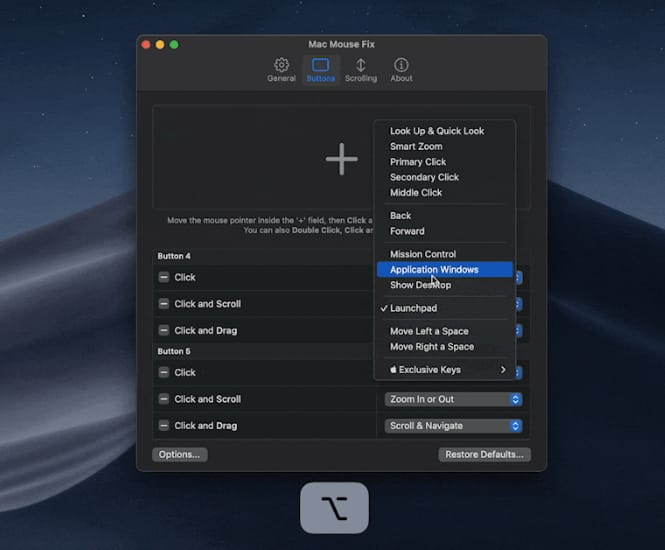The height and width of the screenshot is (550, 665).
Task: Remove Button 5 Click action
Action: coord(164,372)
